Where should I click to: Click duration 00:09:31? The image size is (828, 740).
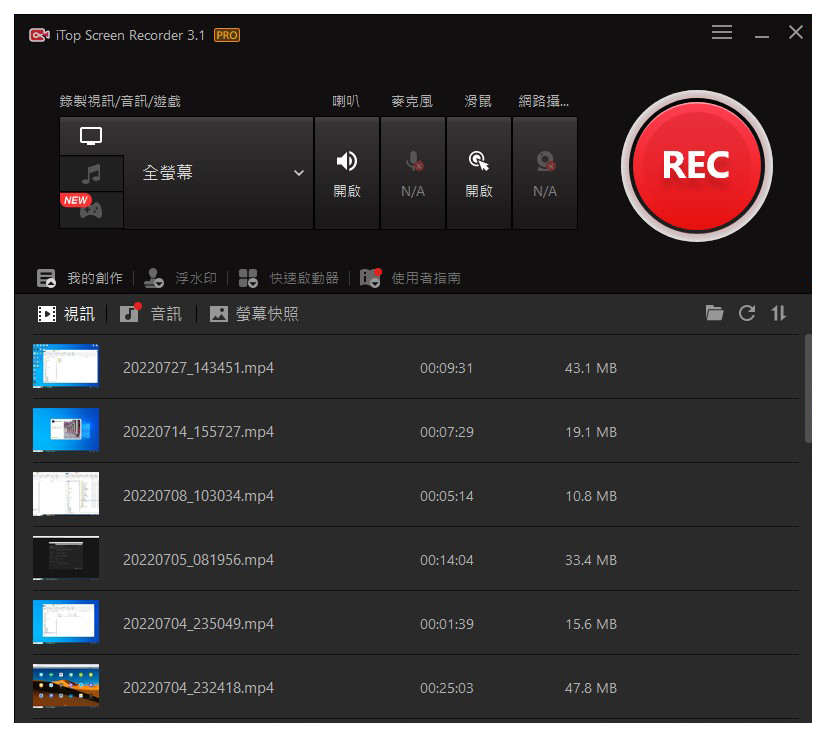click(446, 368)
